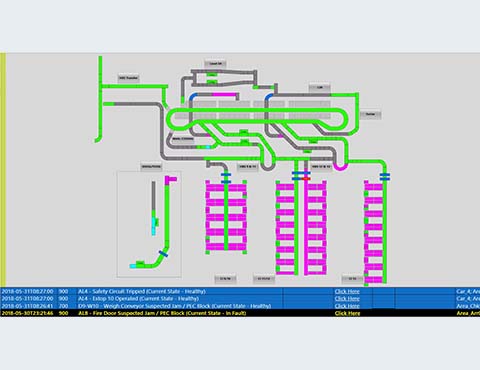The width and height of the screenshot is (480, 370).
Task: Click the cyan end segment of inset curved conveyor
Action: 133,266
